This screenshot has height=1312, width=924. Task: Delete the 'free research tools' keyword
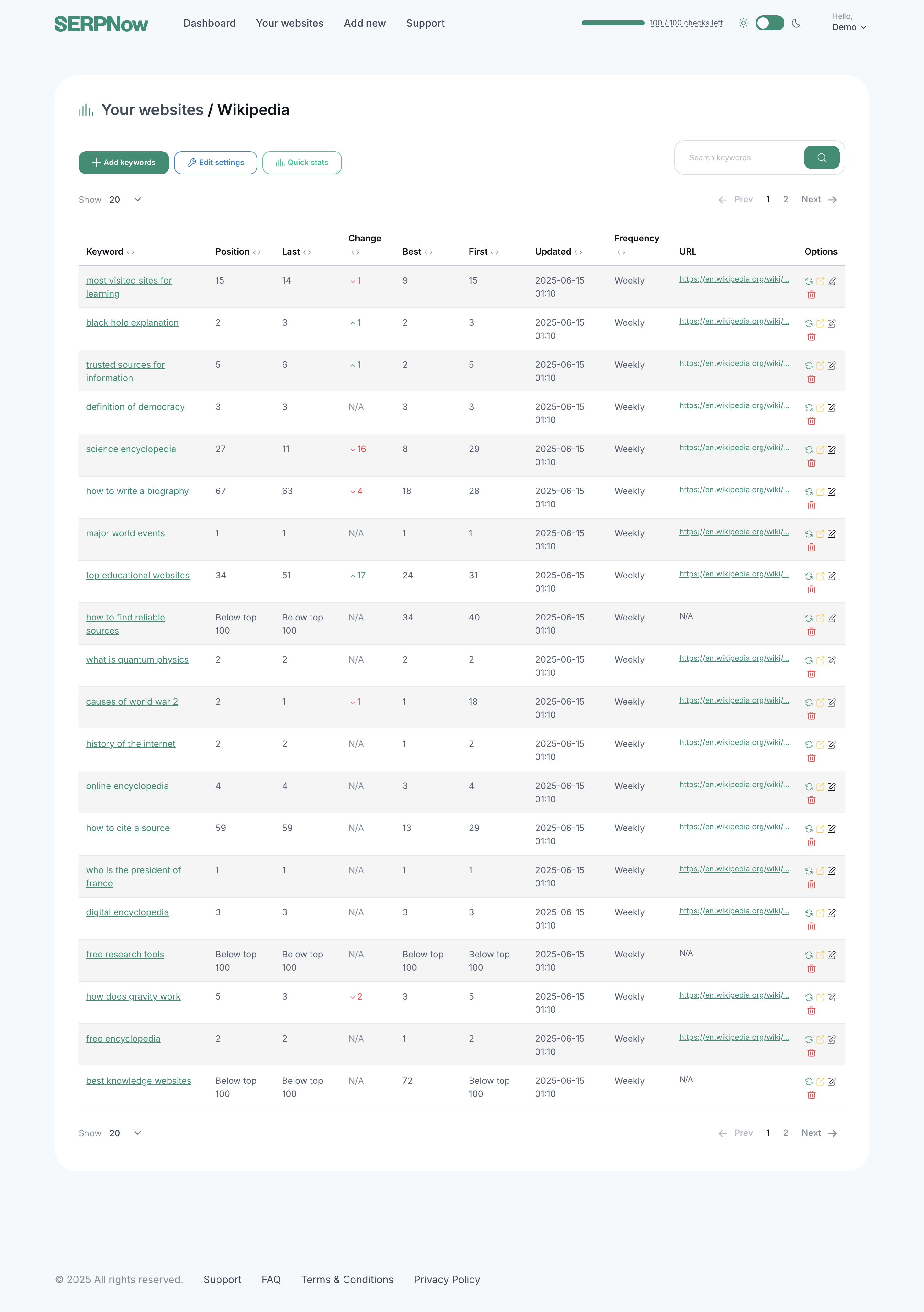click(811, 968)
